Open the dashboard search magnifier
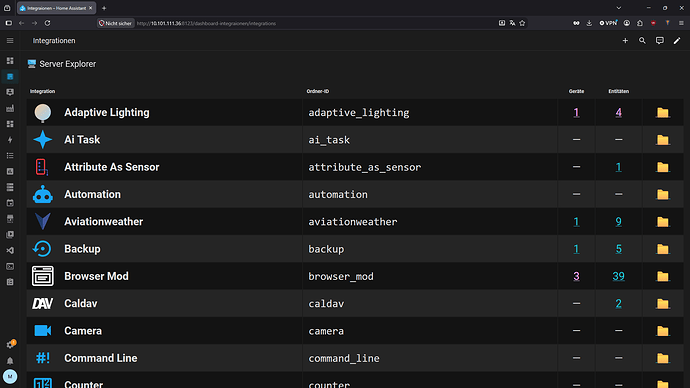This screenshot has height=388, width=690. (x=642, y=40)
